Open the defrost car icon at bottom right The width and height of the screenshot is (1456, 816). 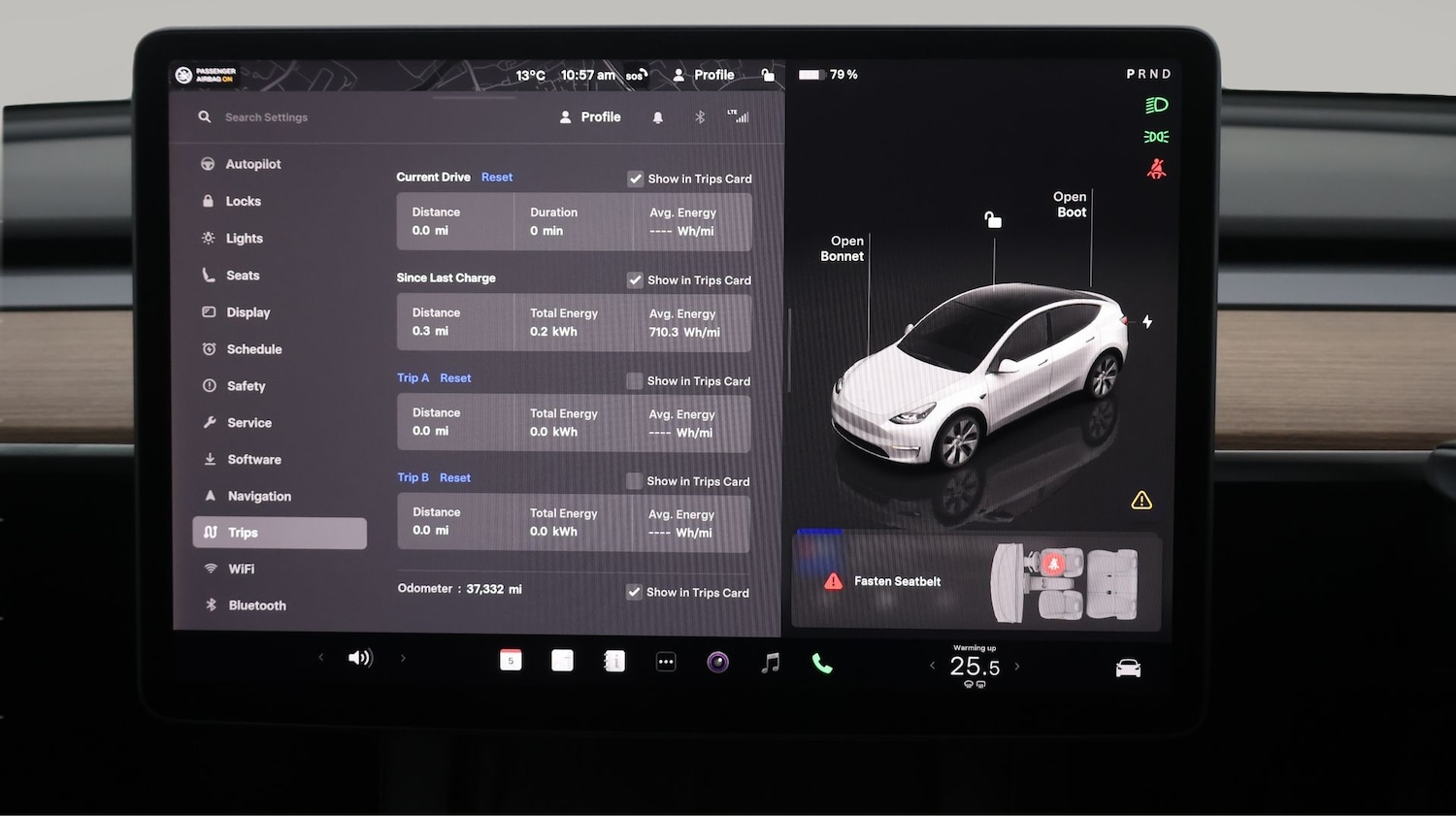pyautogui.click(x=1127, y=667)
